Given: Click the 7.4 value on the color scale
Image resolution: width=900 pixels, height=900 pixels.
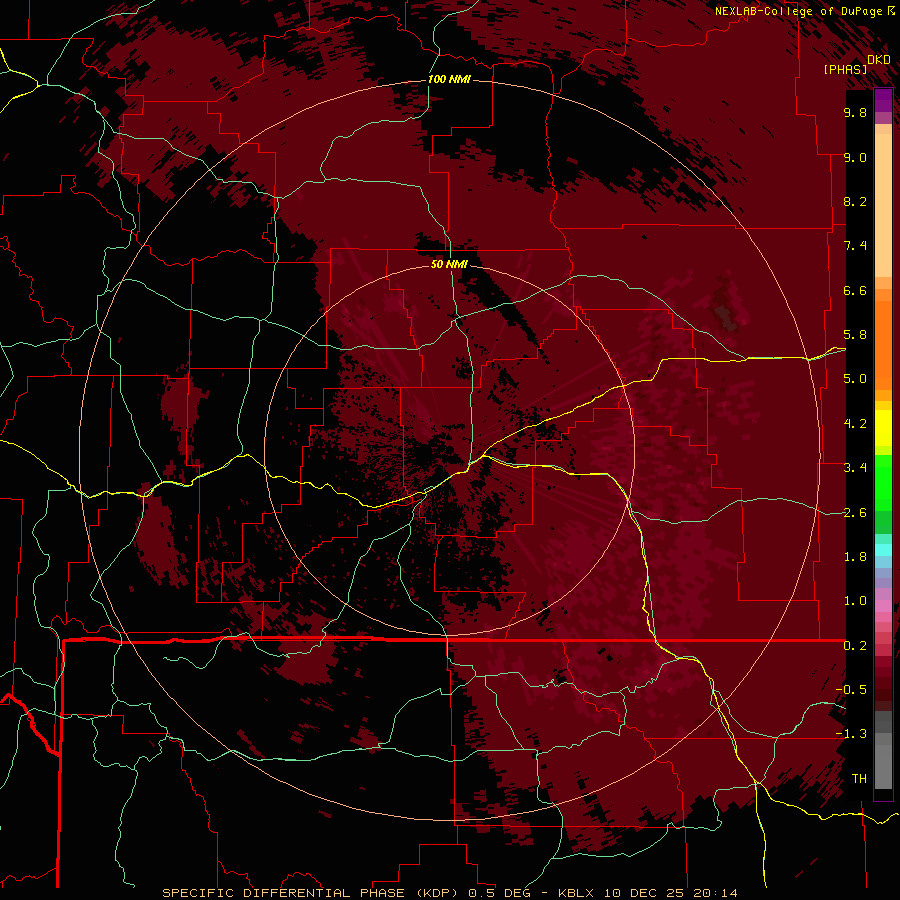Looking at the screenshot, I should click(855, 246).
